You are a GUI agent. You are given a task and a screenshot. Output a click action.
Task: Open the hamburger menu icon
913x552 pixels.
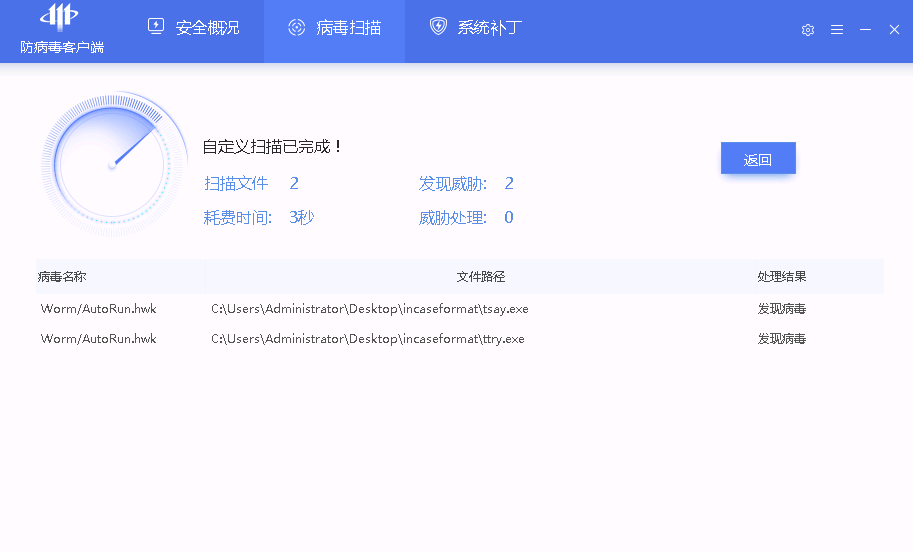tap(837, 30)
